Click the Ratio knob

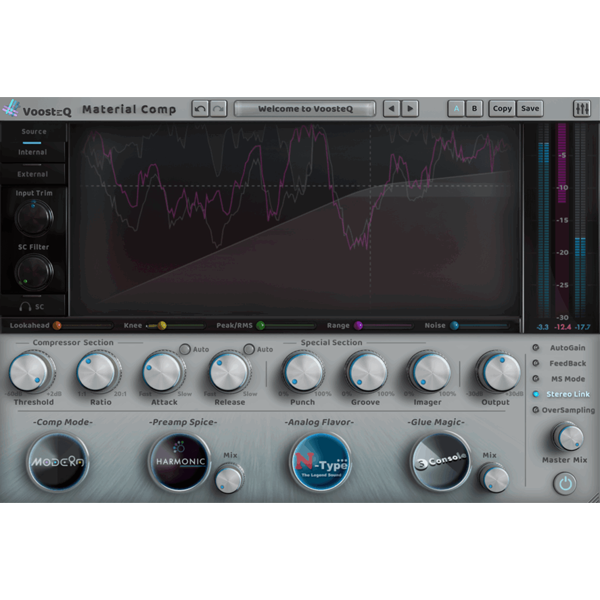pos(98,372)
